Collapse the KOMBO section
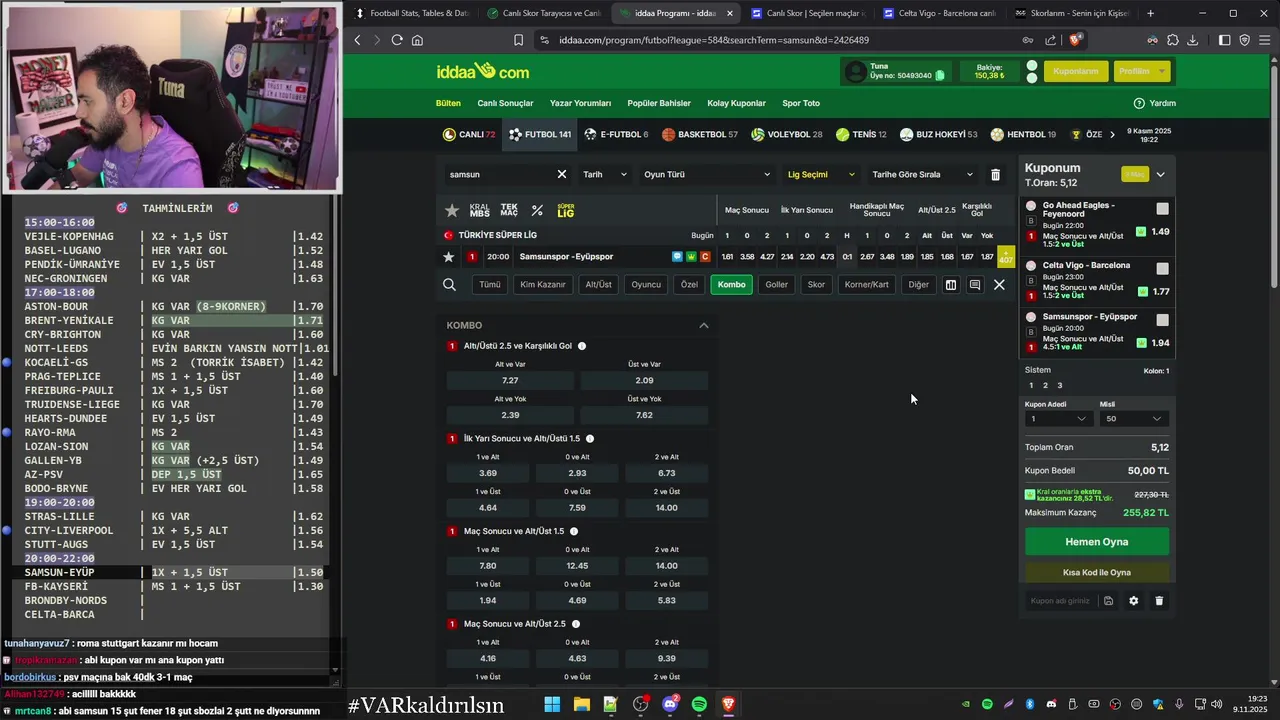Viewport: 1280px width, 720px height. click(x=704, y=326)
